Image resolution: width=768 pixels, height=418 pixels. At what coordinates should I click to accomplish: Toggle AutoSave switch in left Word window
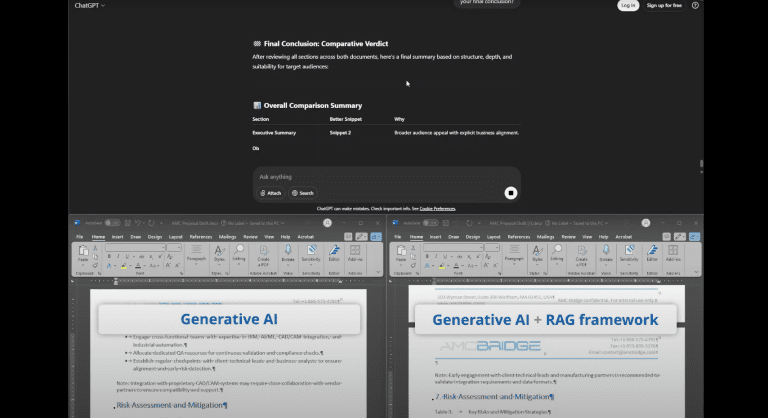point(113,223)
